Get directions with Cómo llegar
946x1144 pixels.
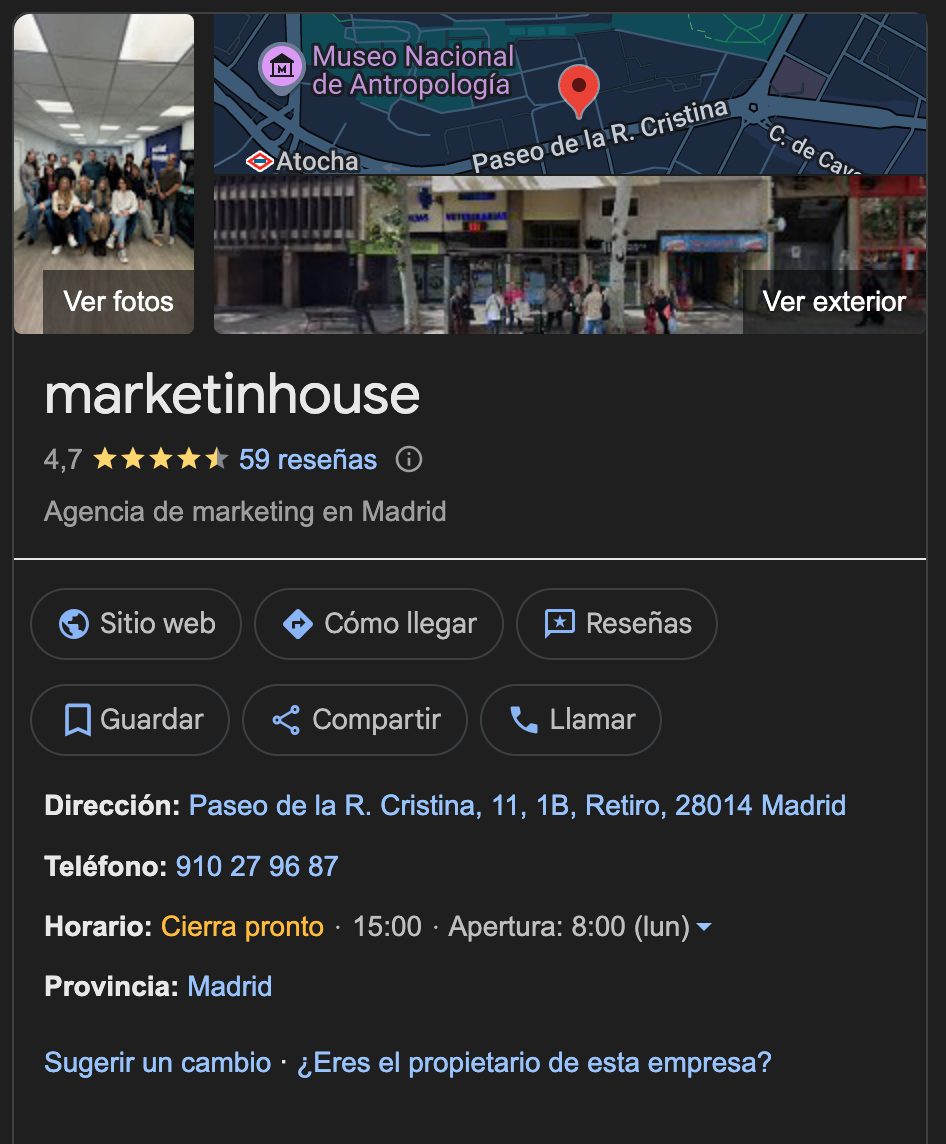379,624
